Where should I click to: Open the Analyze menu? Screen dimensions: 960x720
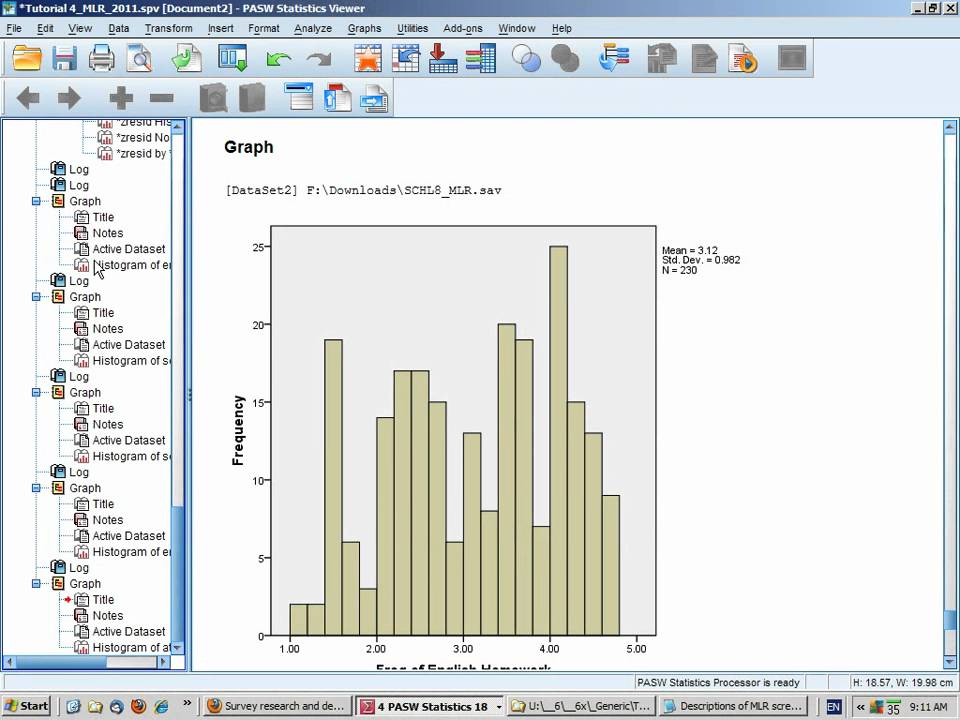[x=313, y=28]
